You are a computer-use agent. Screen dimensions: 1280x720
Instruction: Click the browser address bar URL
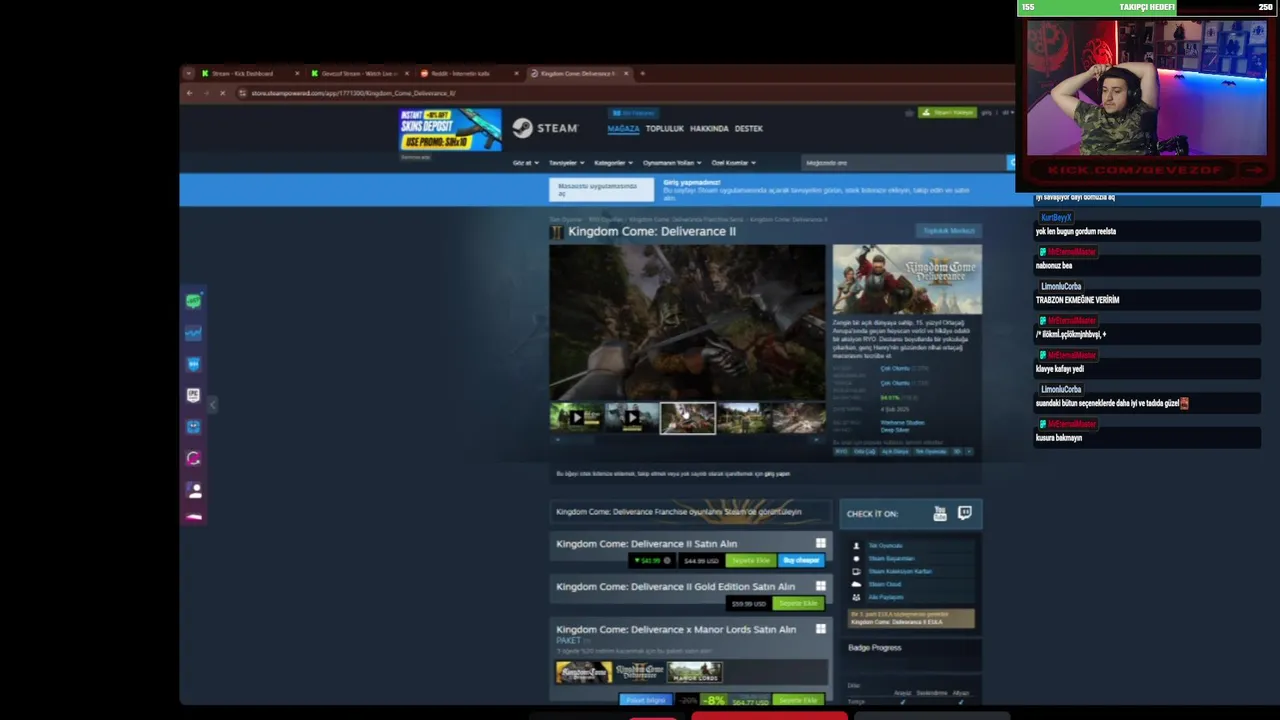[x=353, y=93]
